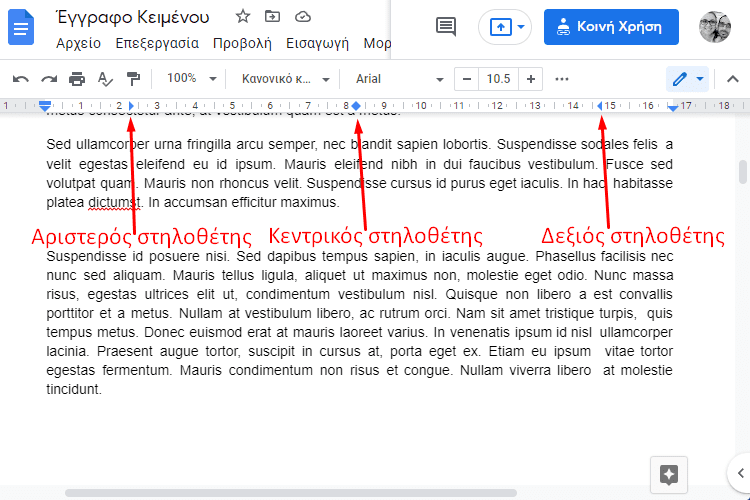Open the Google Docs home icon
The width and height of the screenshot is (750, 500).
[21, 28]
